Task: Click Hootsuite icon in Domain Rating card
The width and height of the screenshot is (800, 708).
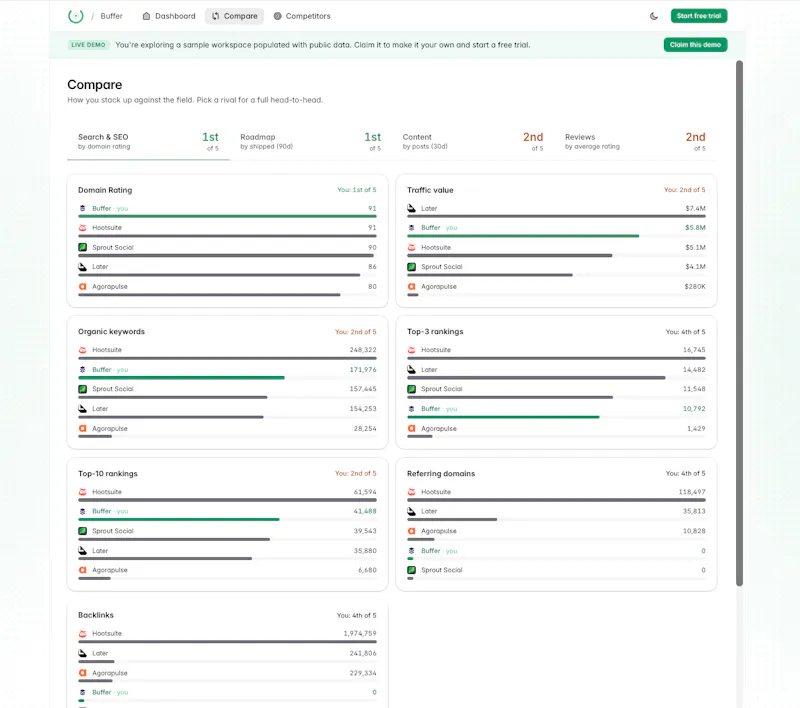Action: tap(82, 227)
